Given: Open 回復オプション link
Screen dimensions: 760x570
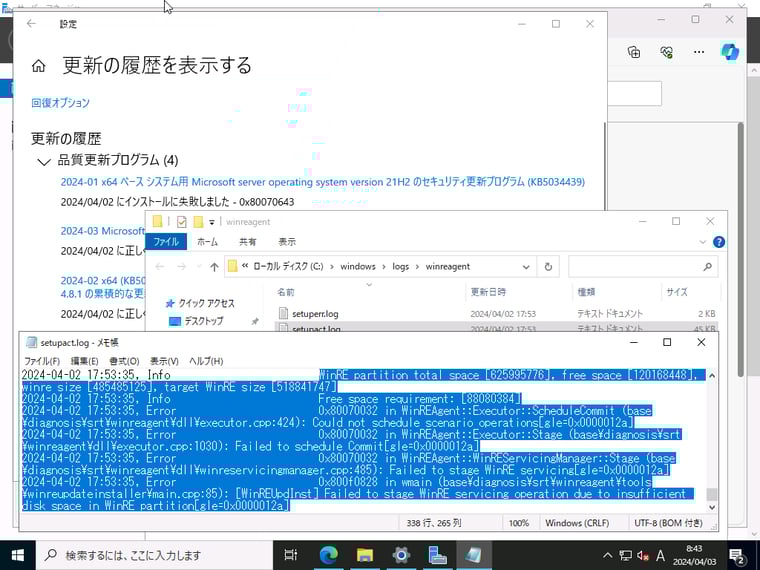Looking at the screenshot, I should 61,103.
